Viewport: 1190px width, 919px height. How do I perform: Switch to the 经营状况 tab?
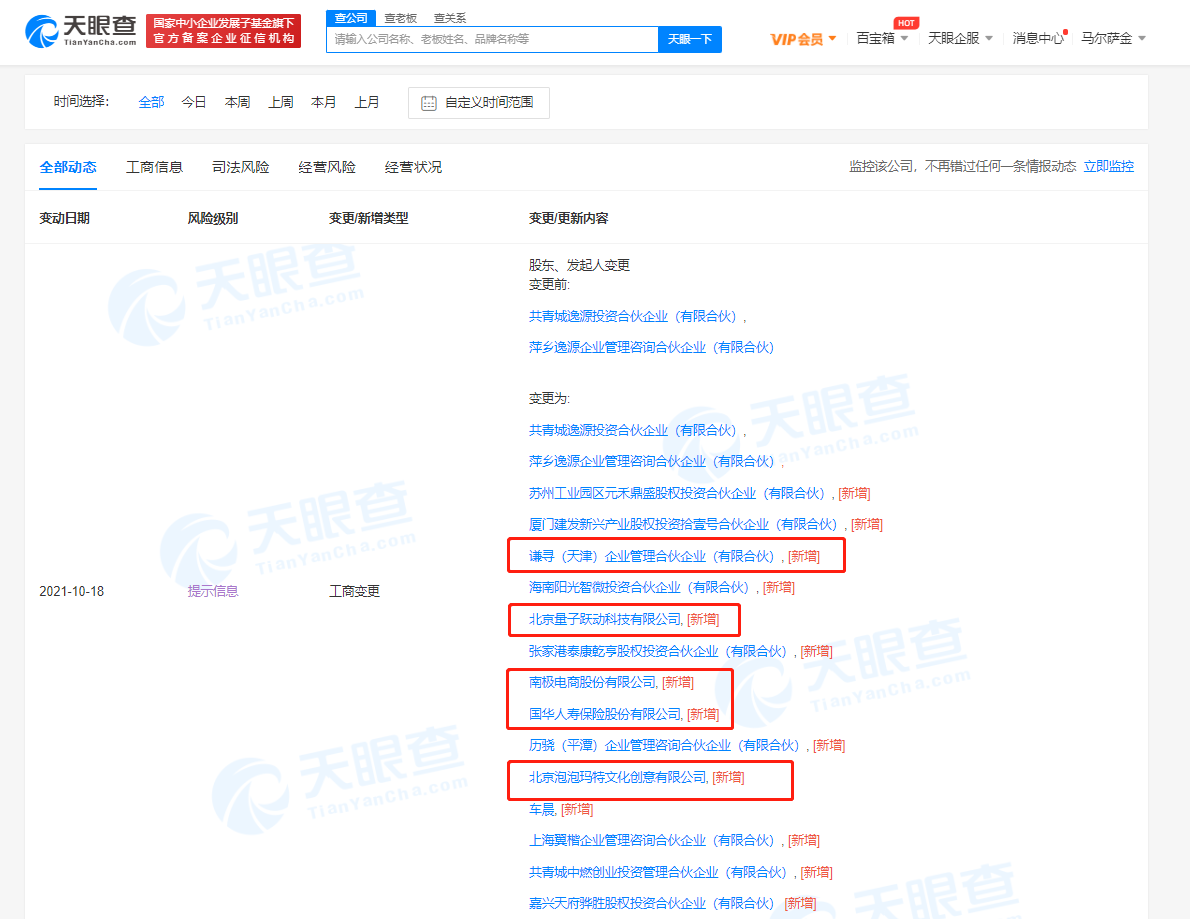click(414, 167)
